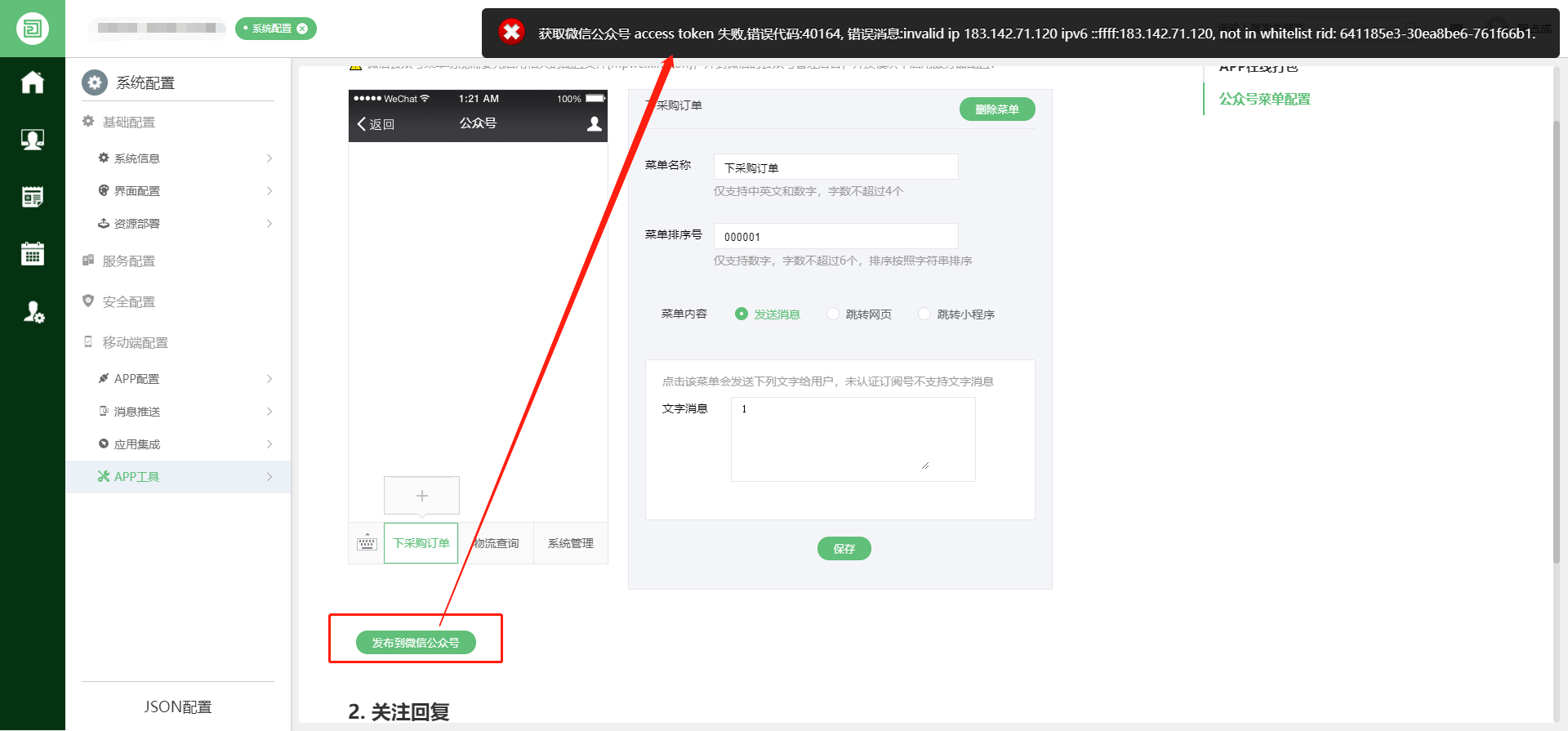The width and height of the screenshot is (1568, 731).
Task: Select the 下采购订单 menu tab in phone
Action: (x=421, y=543)
